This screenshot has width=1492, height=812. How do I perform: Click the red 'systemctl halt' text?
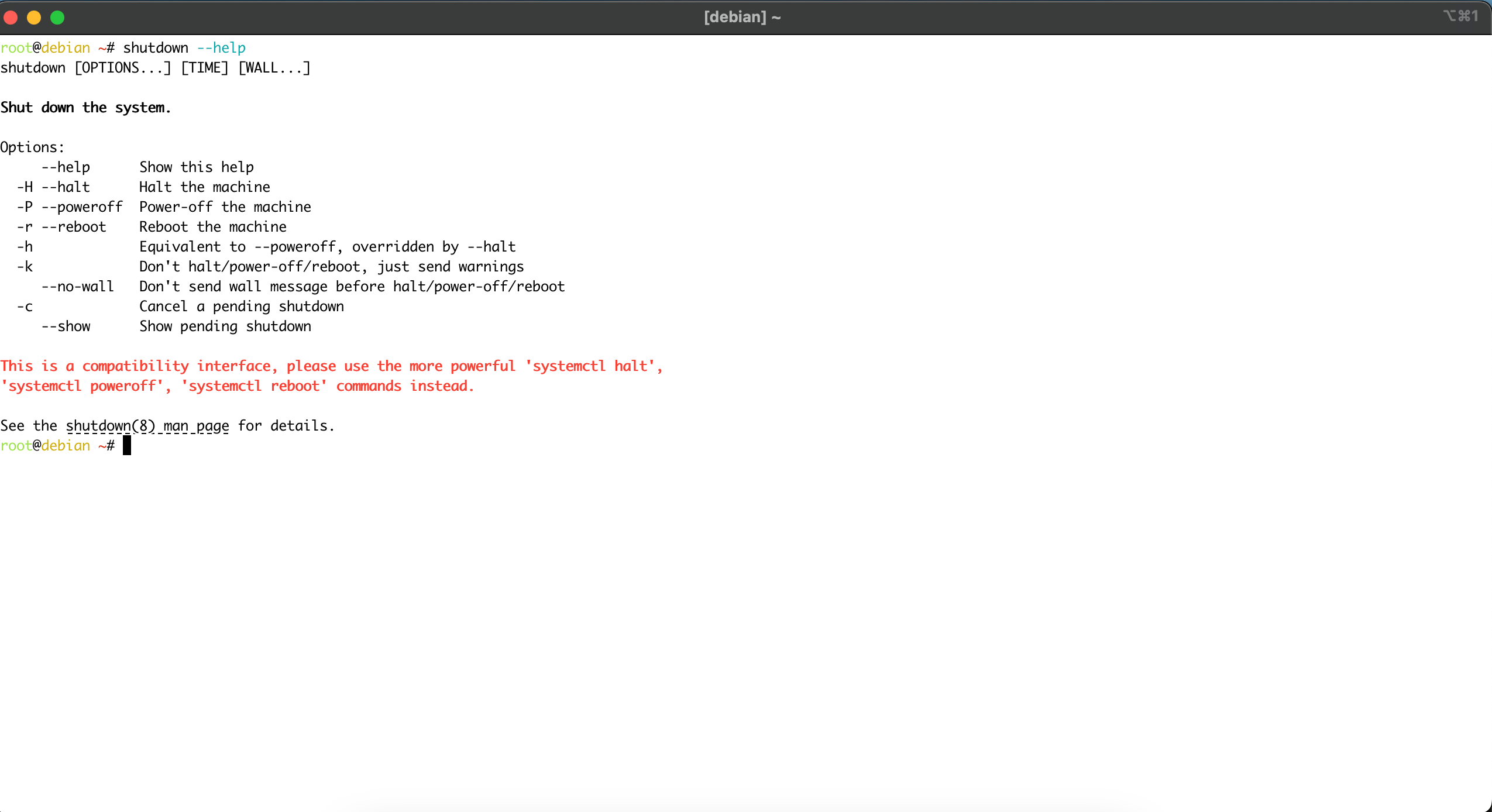pos(590,366)
